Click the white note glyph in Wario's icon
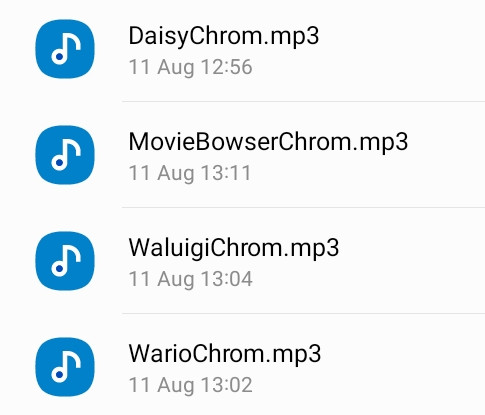This screenshot has height=415, width=485. pyautogui.click(x=66, y=367)
